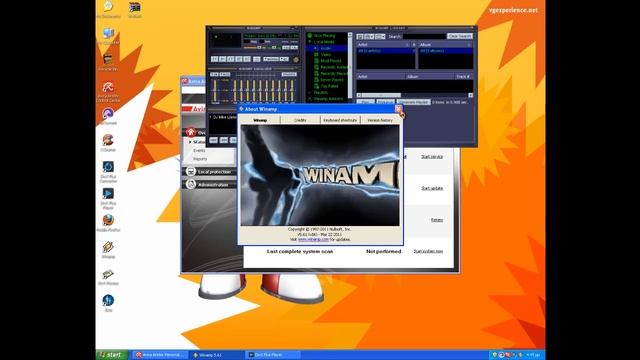
Task: Adjust the equalizer Preamp slider
Action: click(x=215, y=90)
